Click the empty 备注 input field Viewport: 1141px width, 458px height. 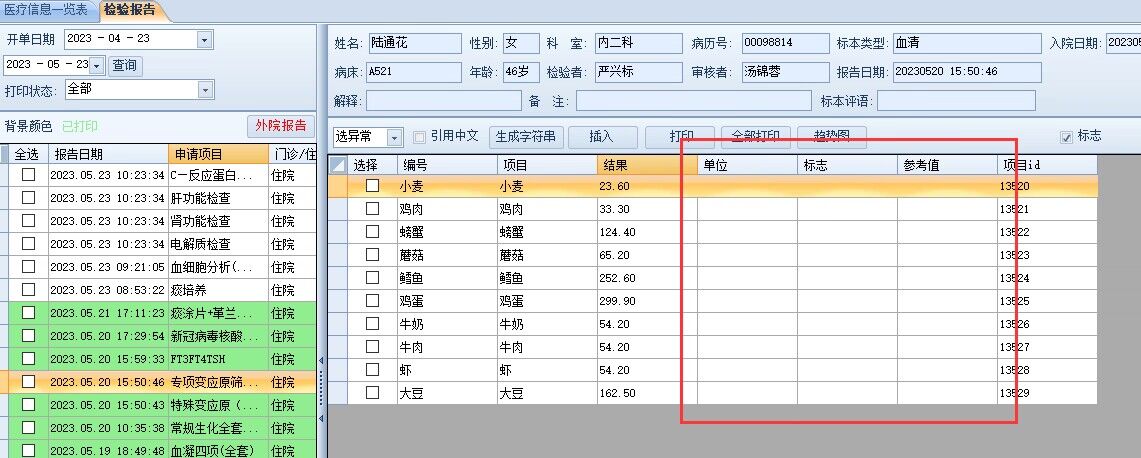(x=693, y=100)
